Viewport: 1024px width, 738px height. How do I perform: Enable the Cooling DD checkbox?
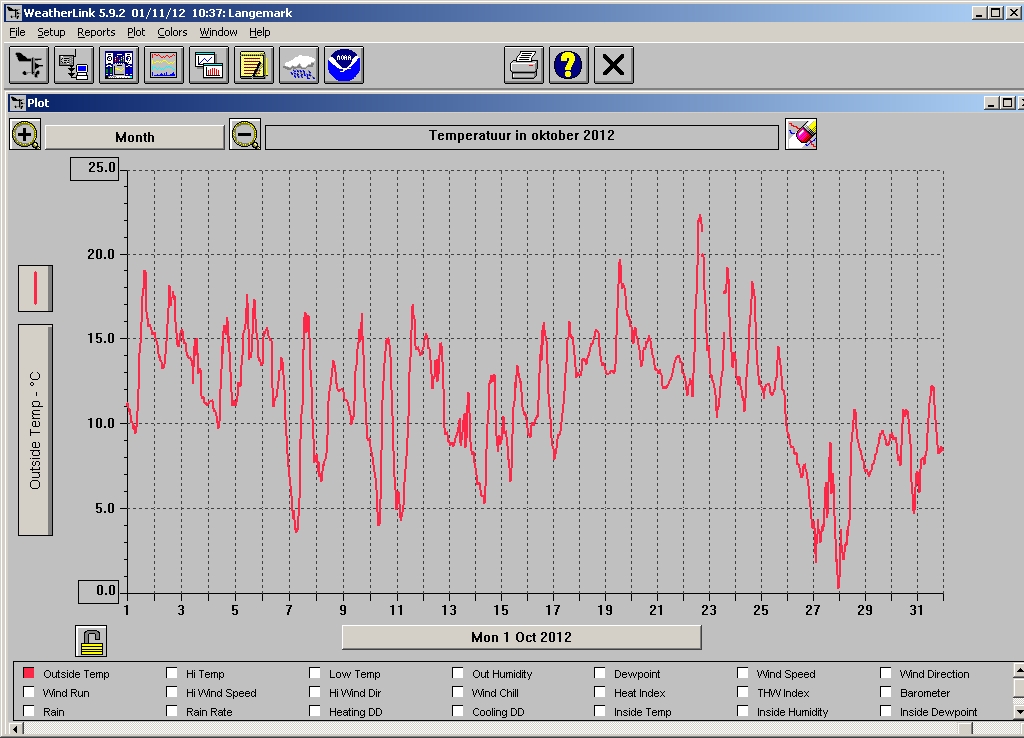(458, 711)
